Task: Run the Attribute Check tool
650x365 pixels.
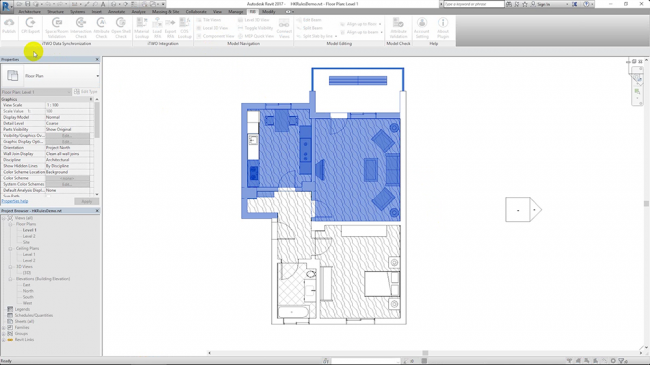Action: [101, 28]
